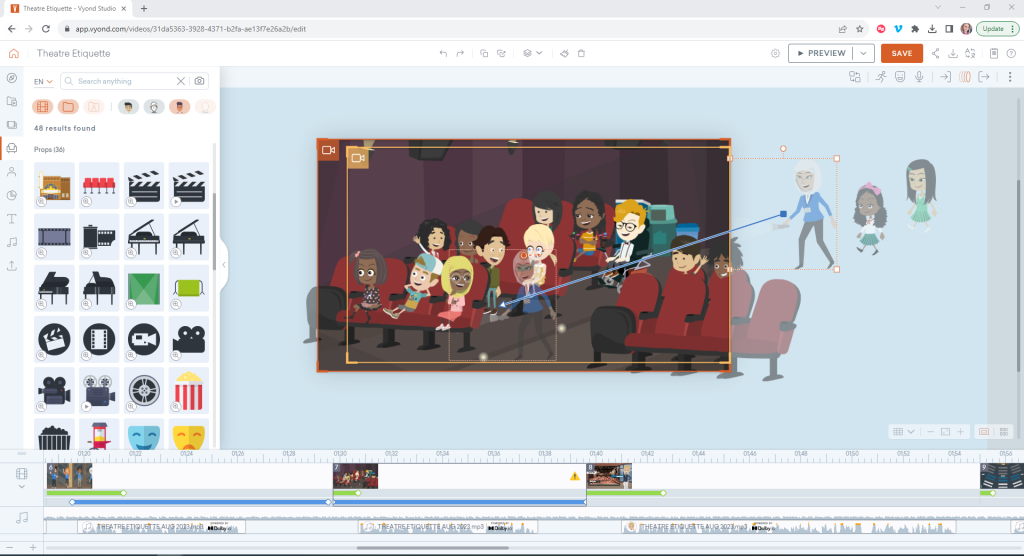This screenshot has height=556, width=1024.
Task: Click the microphone Dialog icon
Action: pos(919,77)
